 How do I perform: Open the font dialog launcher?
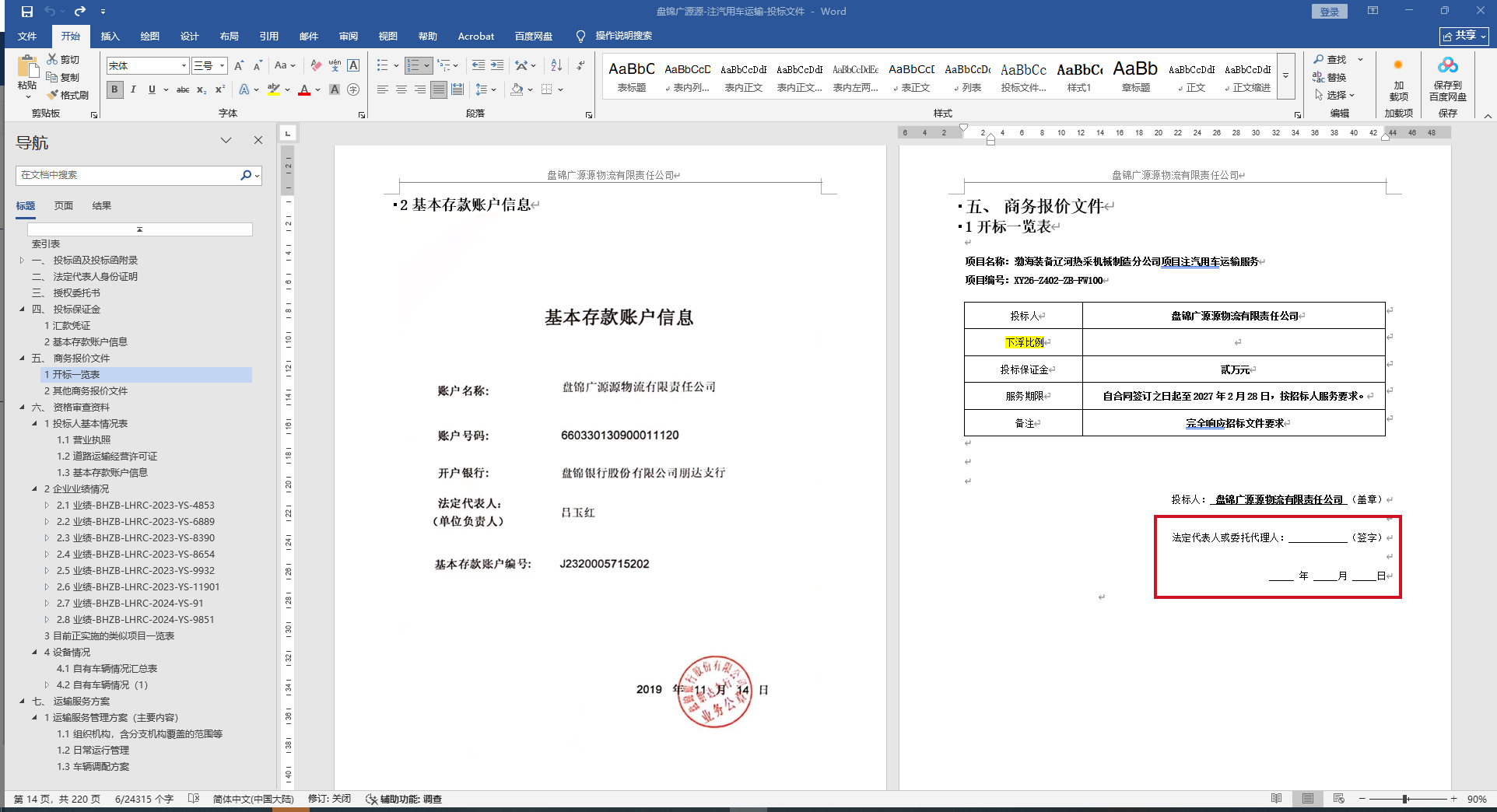coord(362,114)
